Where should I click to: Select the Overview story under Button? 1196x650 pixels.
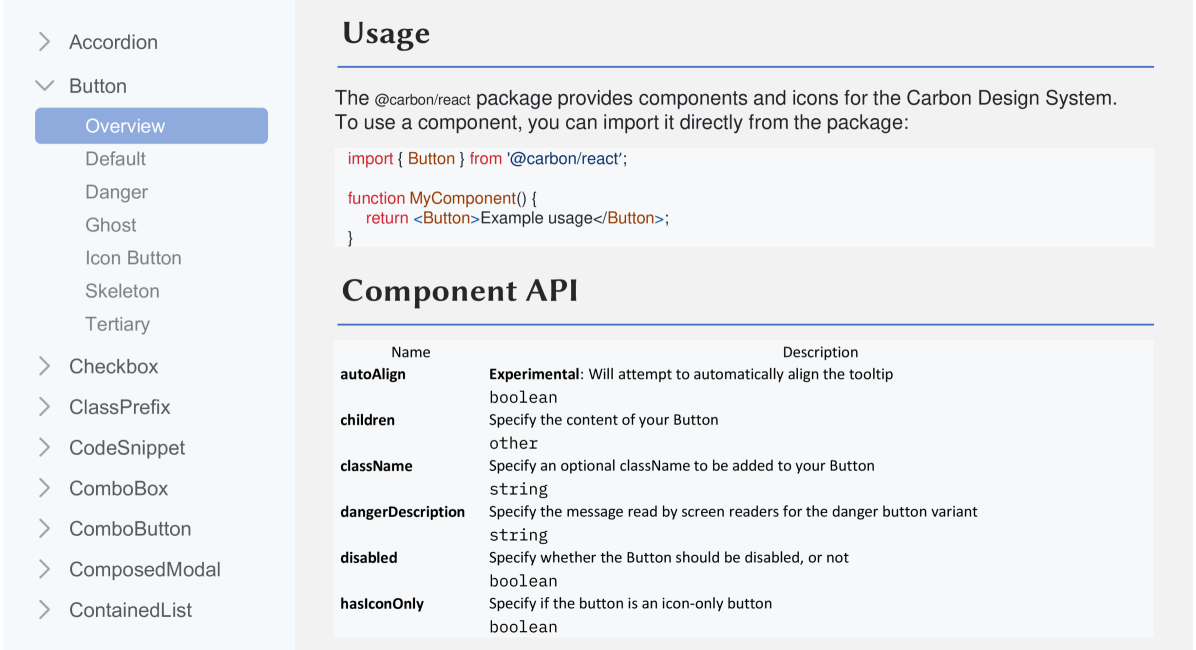[x=125, y=126]
